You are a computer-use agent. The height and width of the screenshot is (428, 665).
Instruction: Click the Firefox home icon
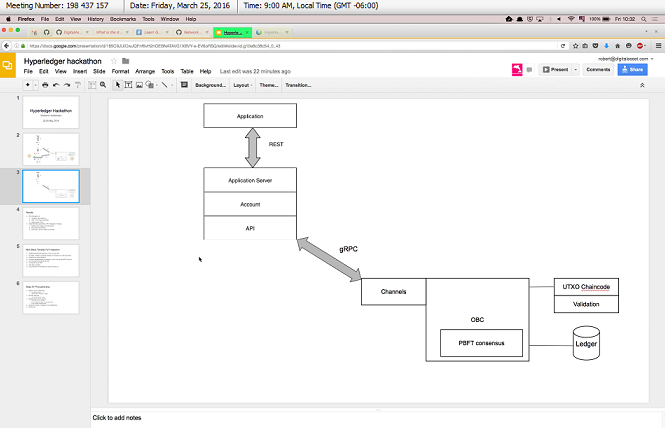[618, 46]
